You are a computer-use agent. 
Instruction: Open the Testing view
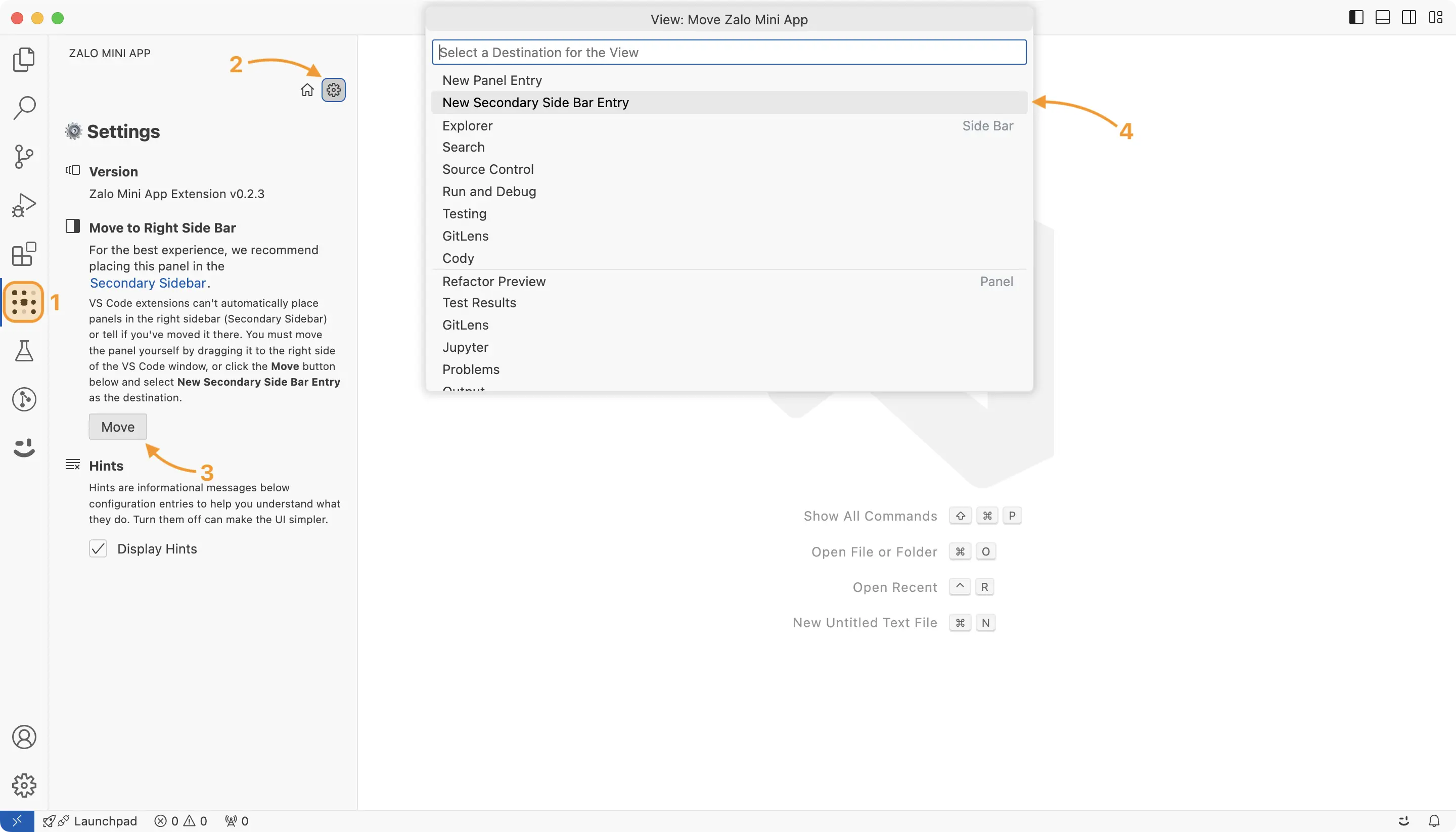click(x=23, y=350)
